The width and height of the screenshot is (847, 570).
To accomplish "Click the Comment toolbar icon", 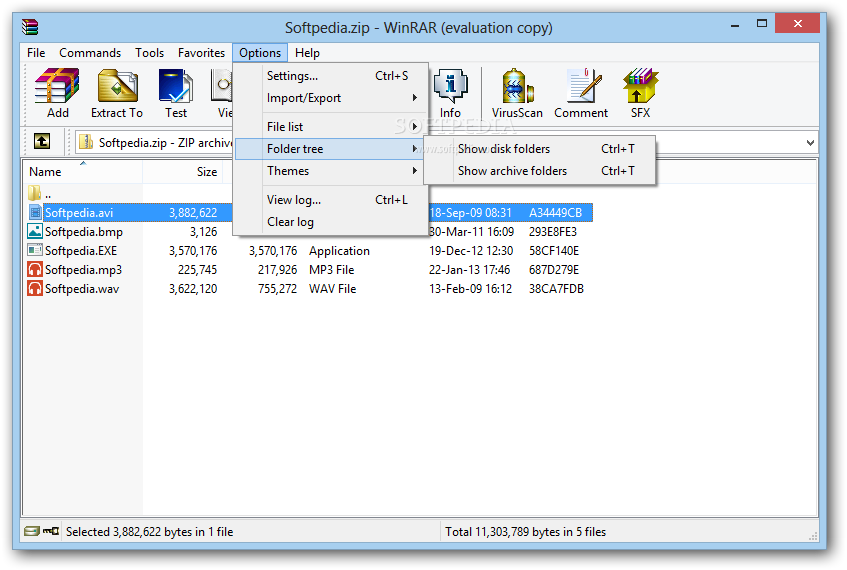I will [582, 85].
